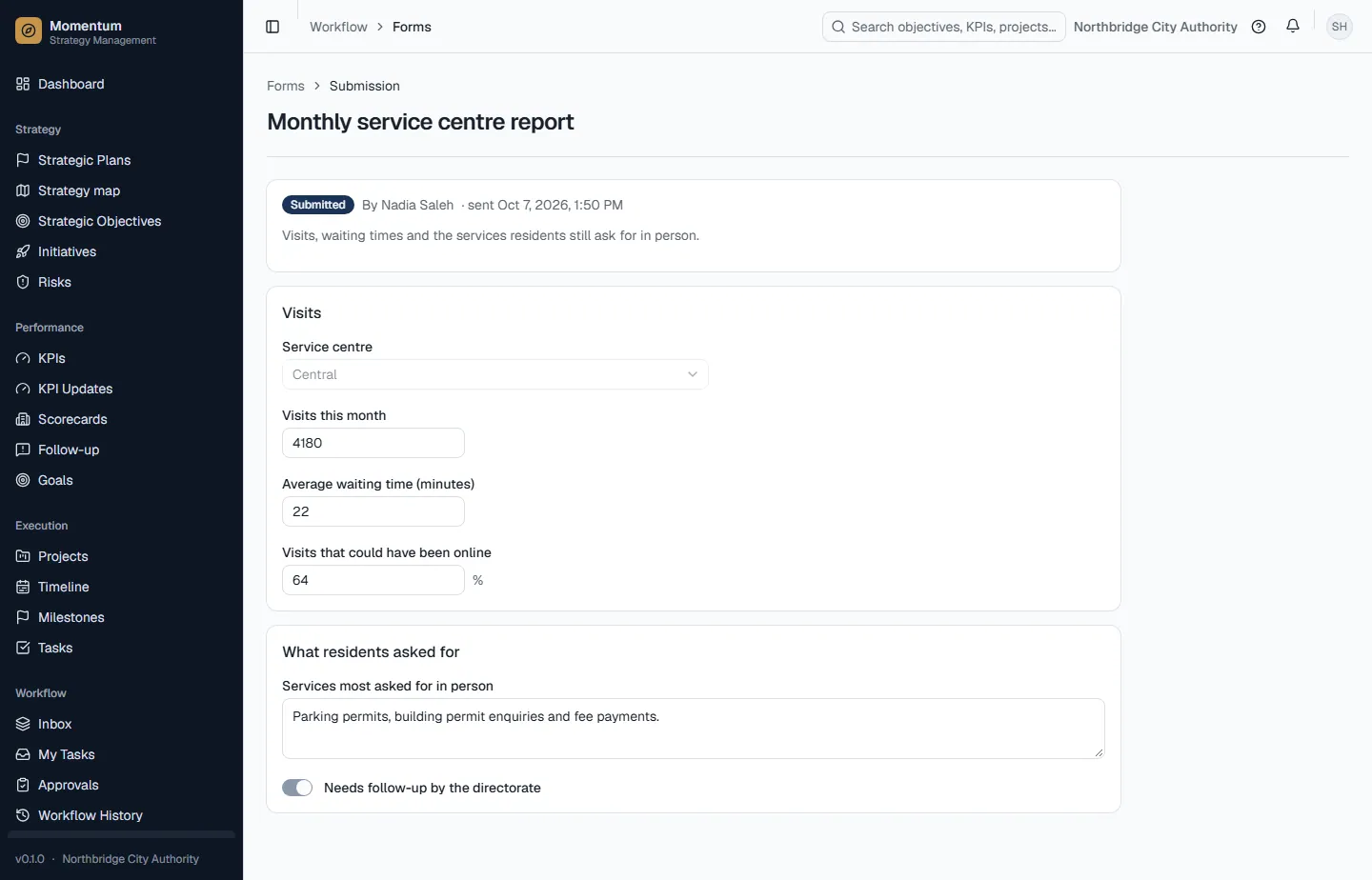The width and height of the screenshot is (1372, 880).
Task: Click the Strategic Plans flag icon
Action: click(x=23, y=160)
